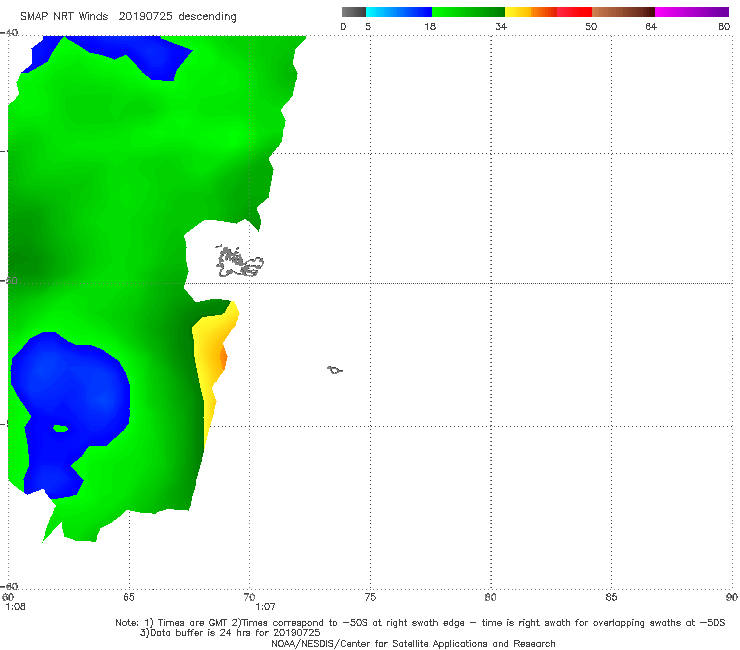Click the cyan-blue segment of the color bar
This screenshot has height=650, width=740.
(399, 12)
